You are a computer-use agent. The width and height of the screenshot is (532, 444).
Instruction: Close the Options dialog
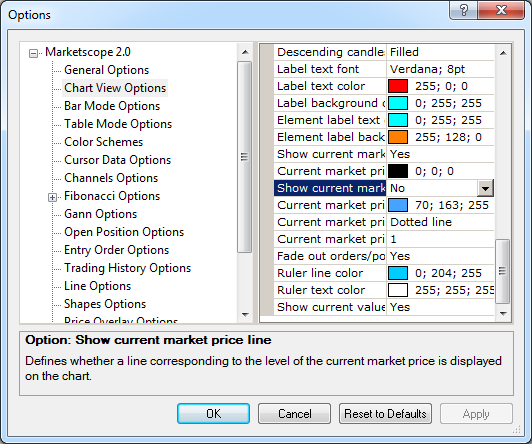[x=501, y=10]
